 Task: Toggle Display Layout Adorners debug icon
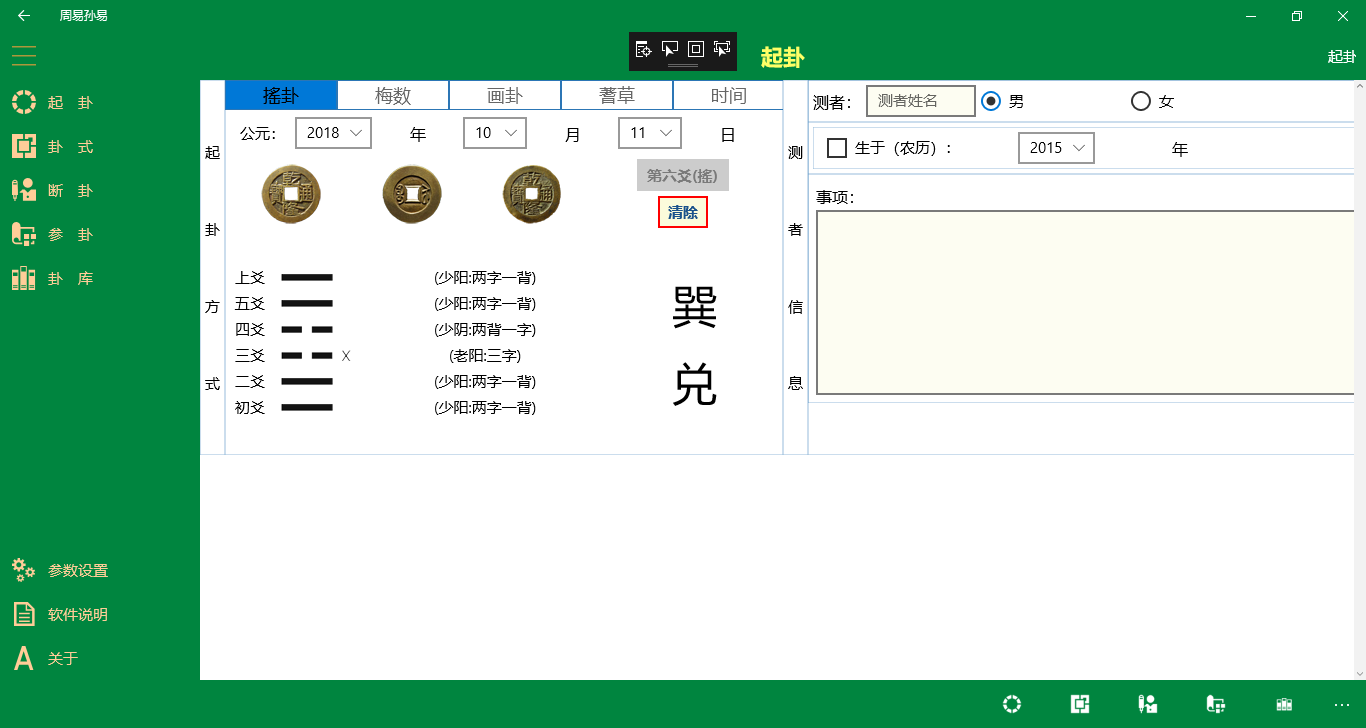[696, 49]
